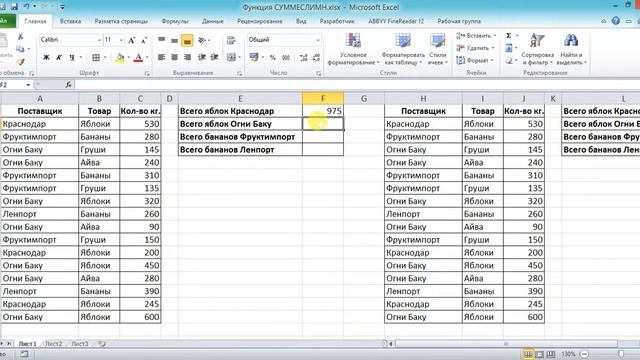Decrease font size with the small A icon
Viewport: 640px width, 360px height.
[x=144, y=40]
